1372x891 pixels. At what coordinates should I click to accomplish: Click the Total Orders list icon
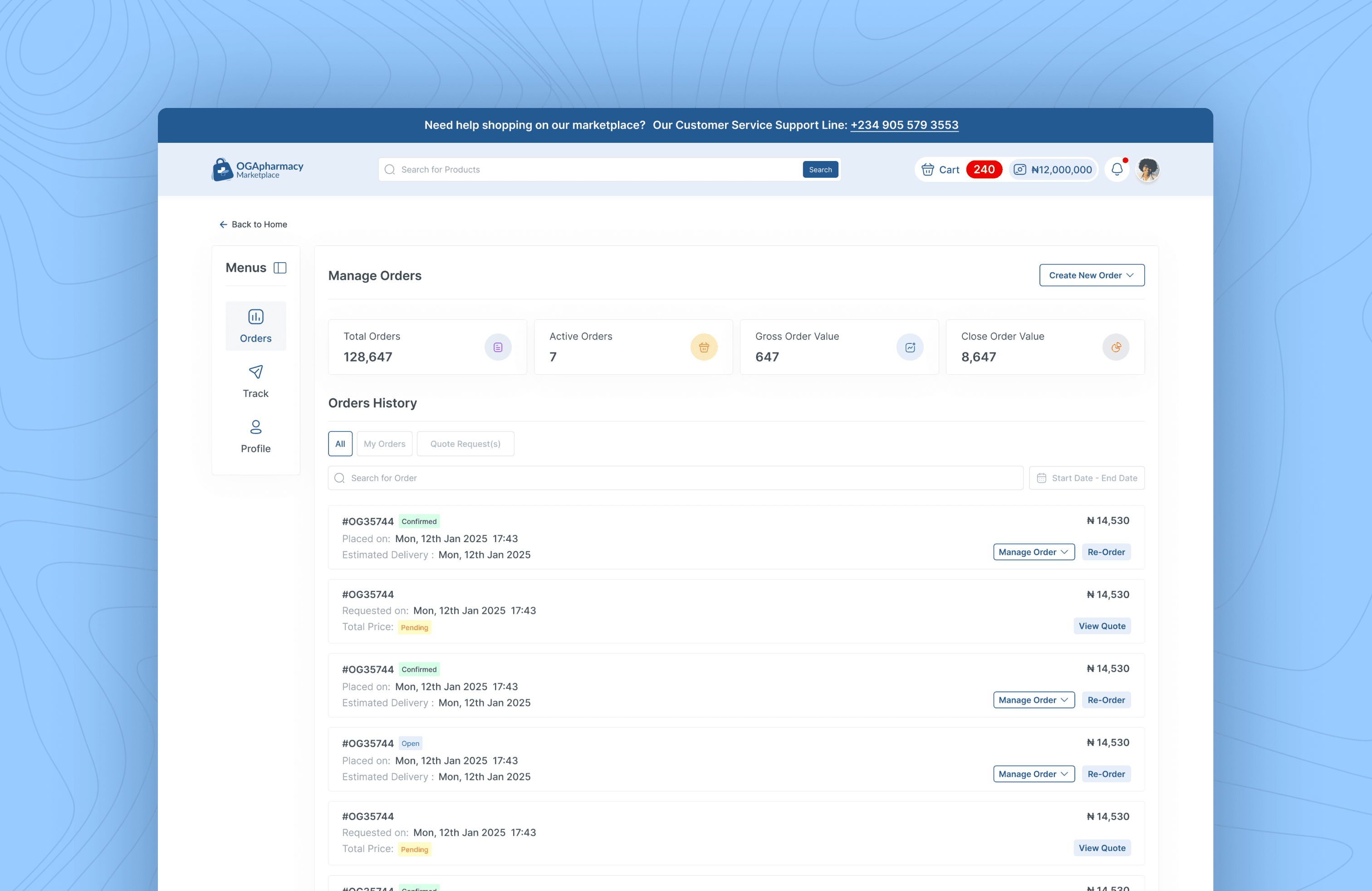pos(498,347)
